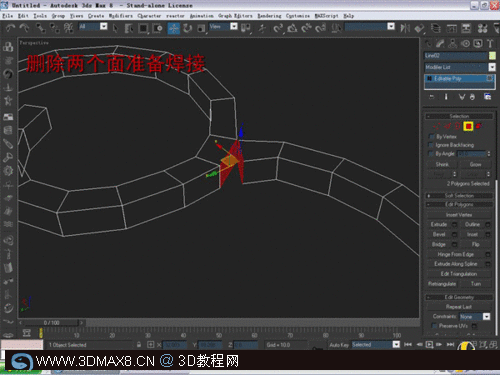500x375 pixels.
Task: Switch to Edge sub-object level
Action: [447, 126]
